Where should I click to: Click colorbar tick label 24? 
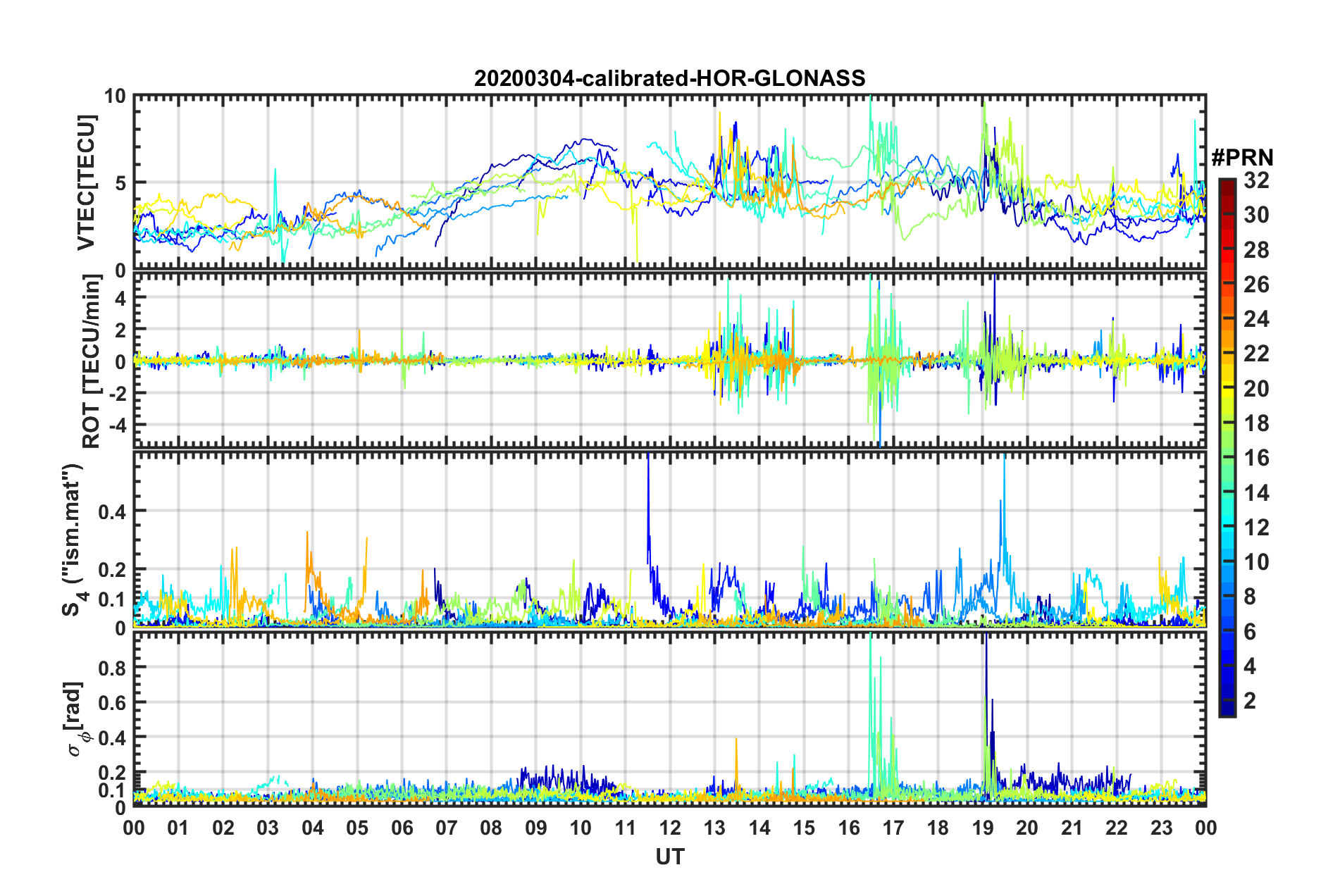tap(1256, 319)
